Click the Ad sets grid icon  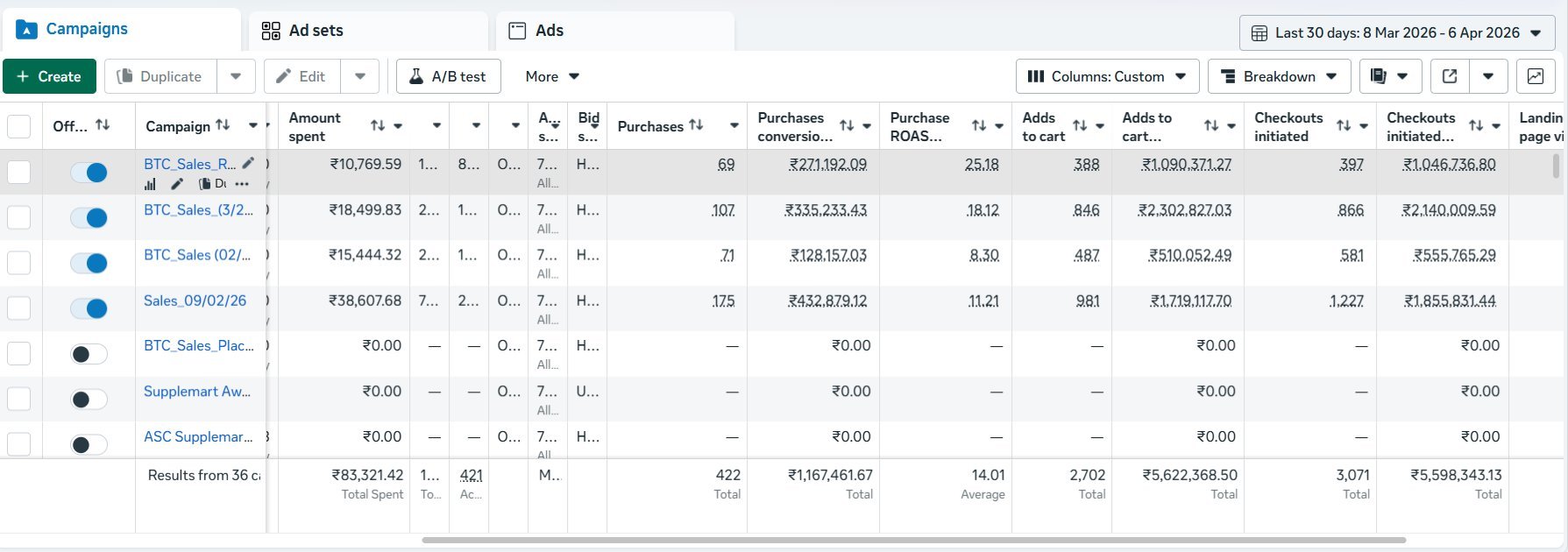tap(271, 31)
